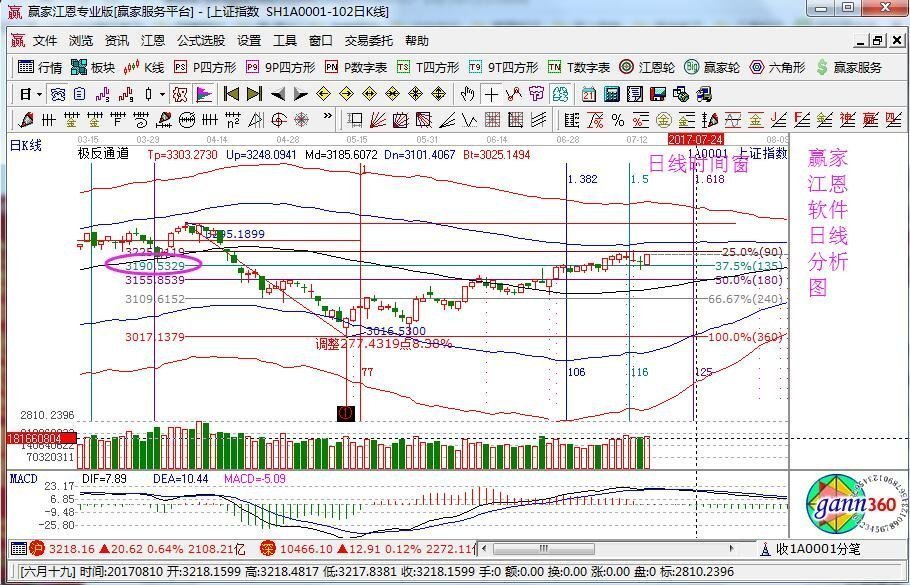Click the n² time-line tool icon

pos(233,120)
